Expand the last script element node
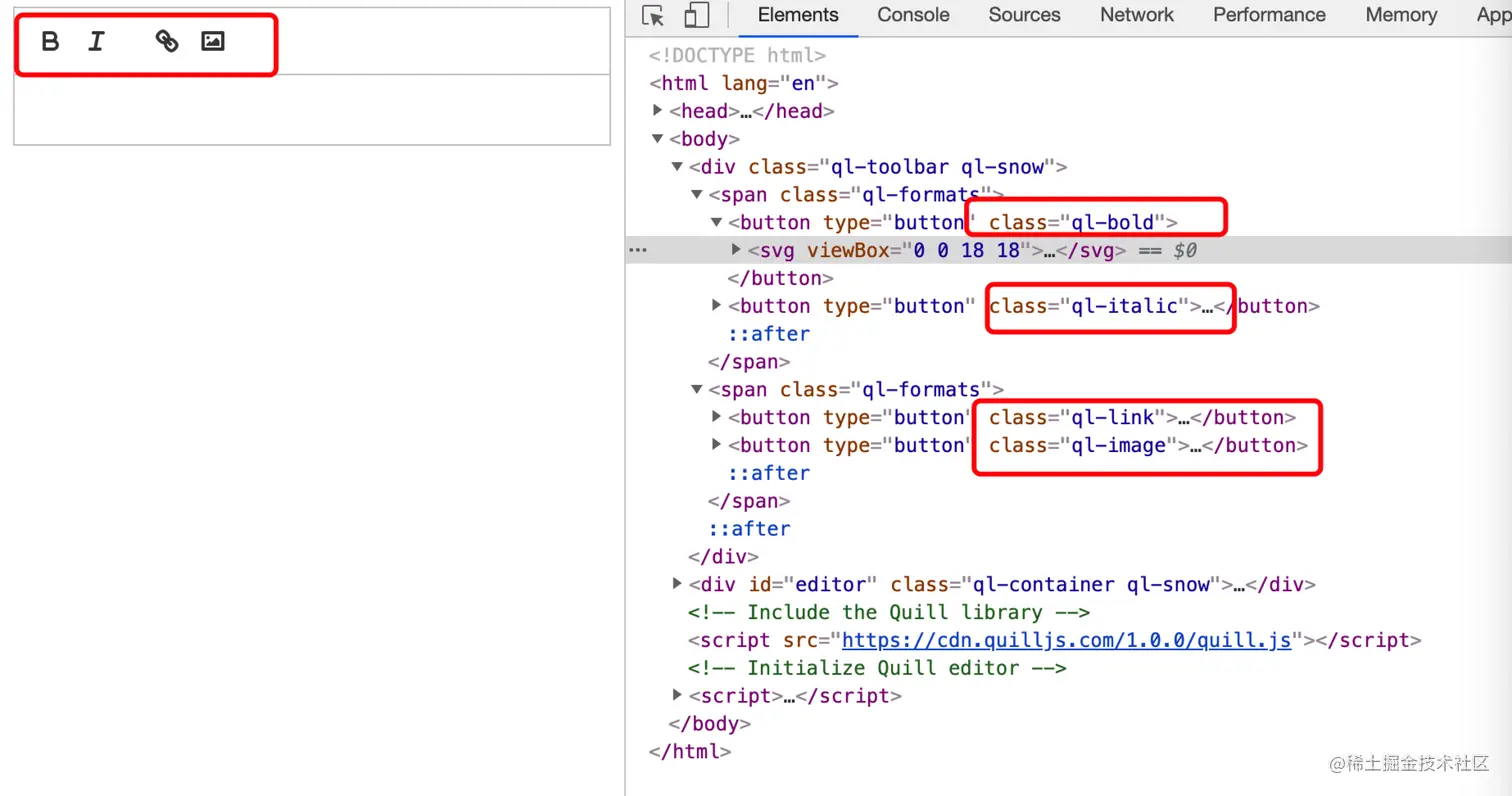Viewport: 1512px width, 796px height. [x=678, y=696]
